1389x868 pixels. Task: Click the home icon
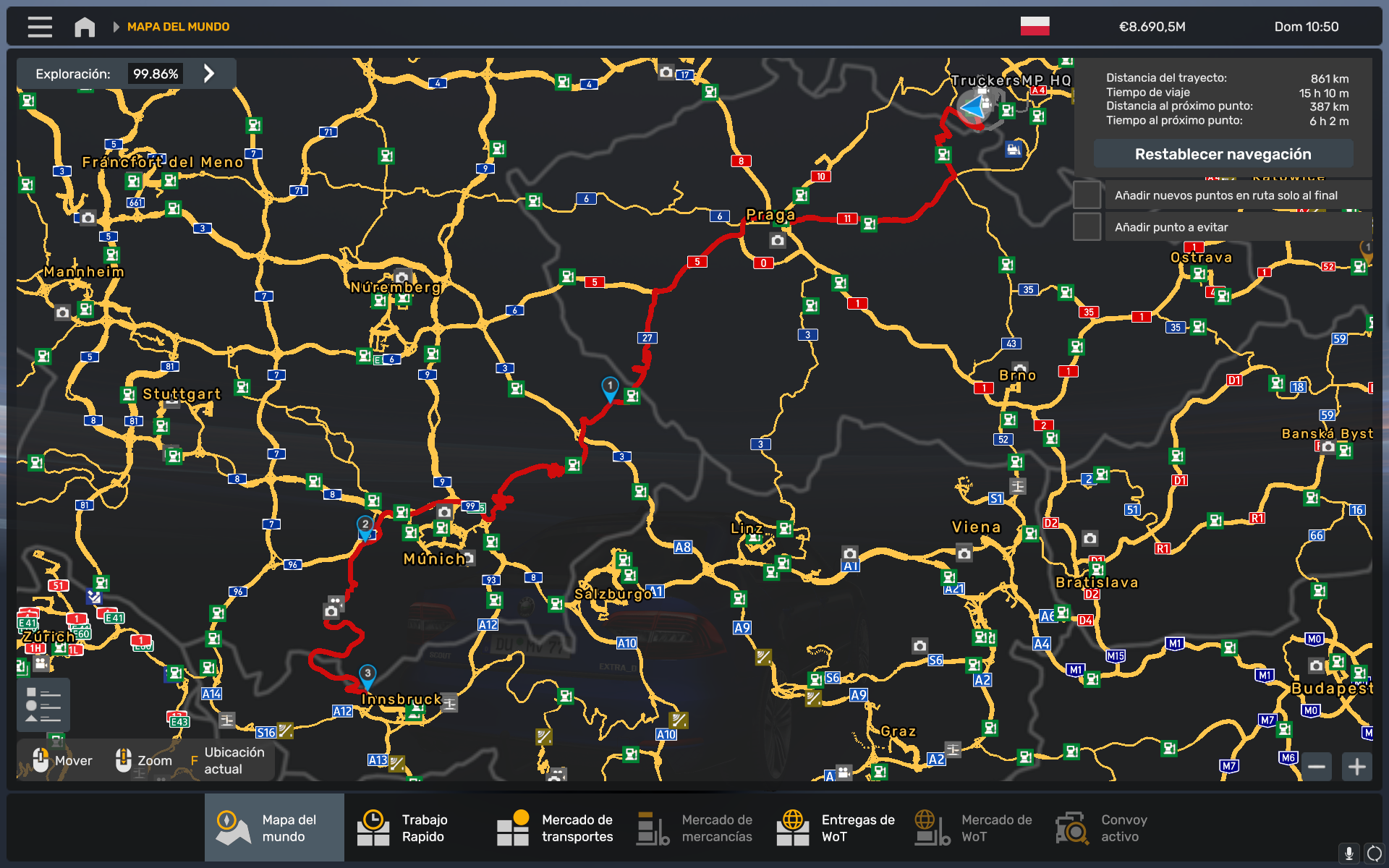[x=85, y=27]
